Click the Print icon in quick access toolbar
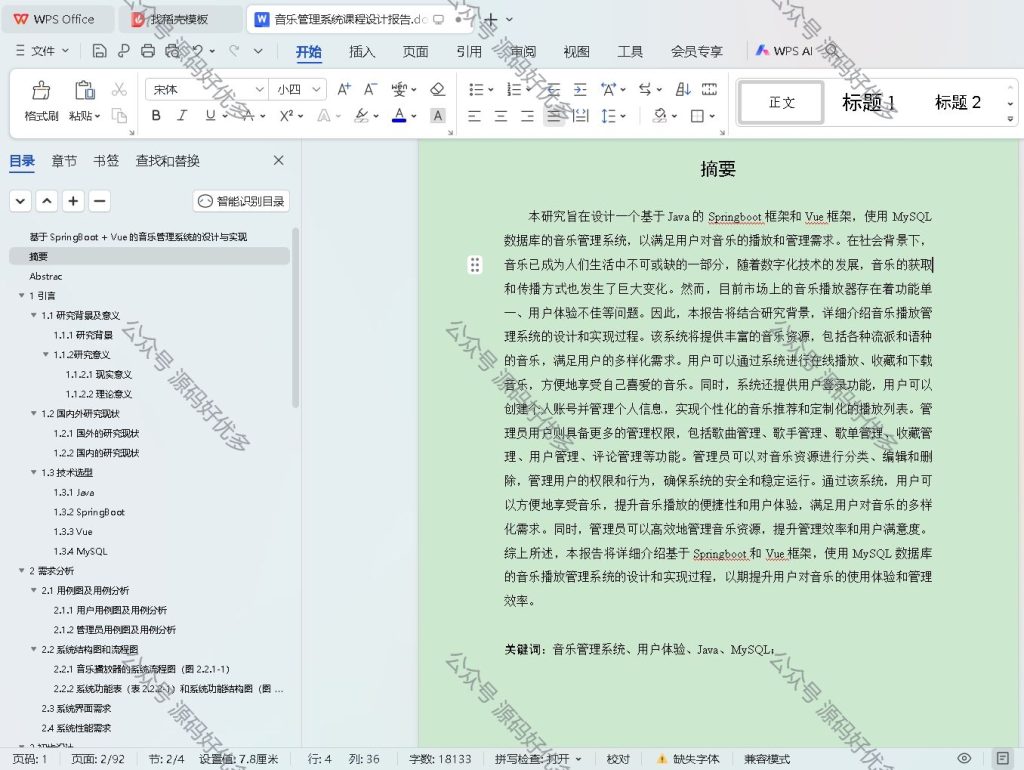Image resolution: width=1024 pixels, height=770 pixels. (x=148, y=51)
